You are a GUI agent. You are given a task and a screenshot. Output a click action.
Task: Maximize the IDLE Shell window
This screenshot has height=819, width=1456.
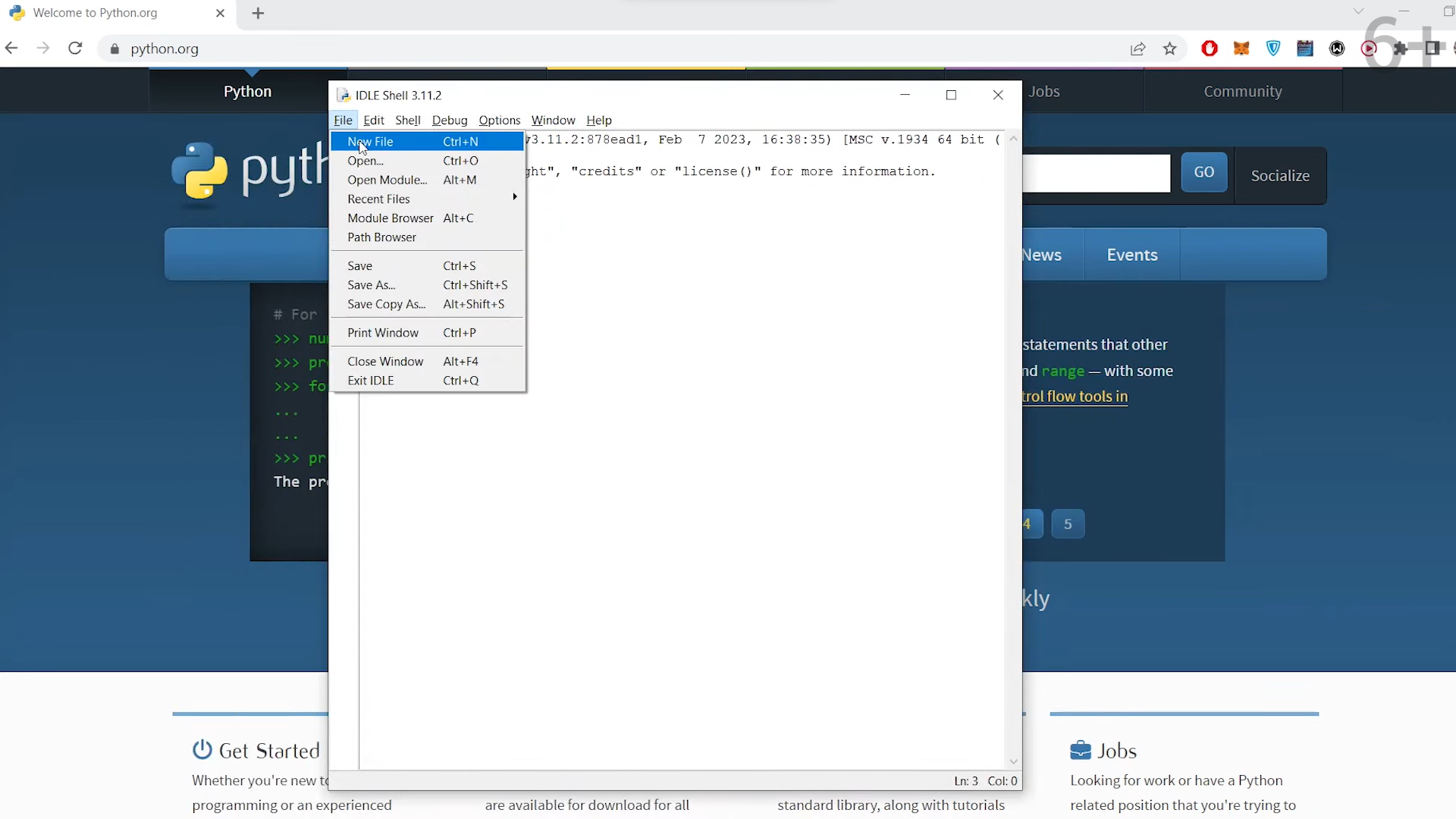point(951,95)
